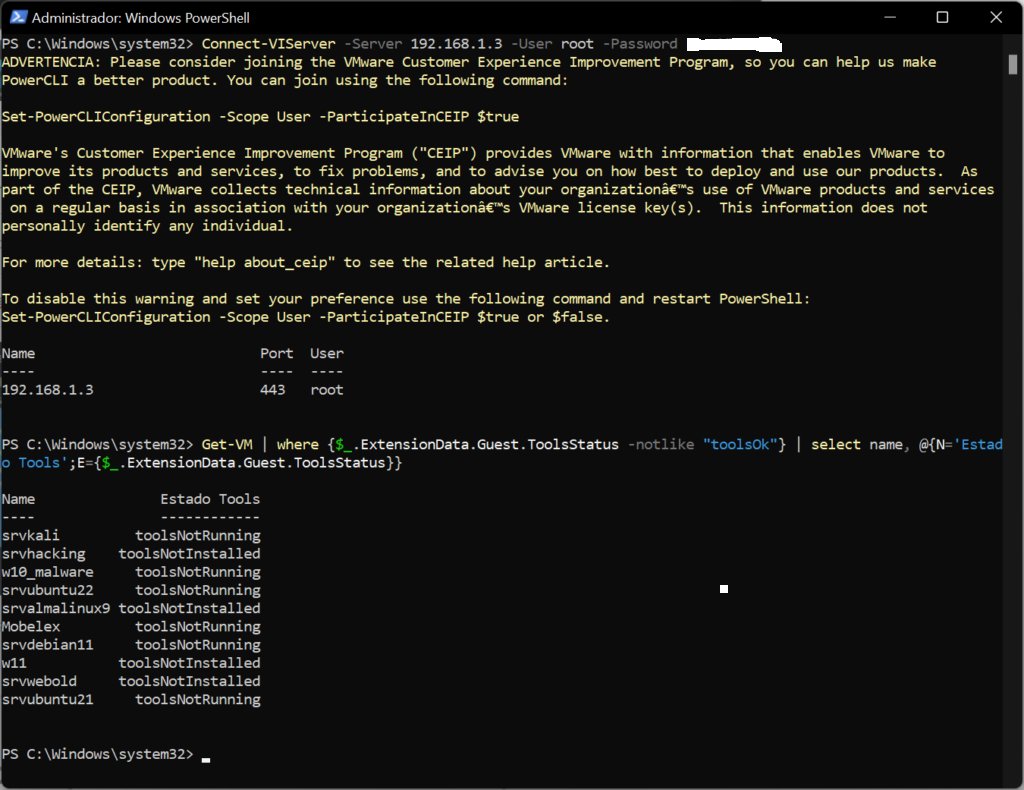Screen dimensions: 1024x790
Task: Click the Get-VM command text
Action: point(227,445)
